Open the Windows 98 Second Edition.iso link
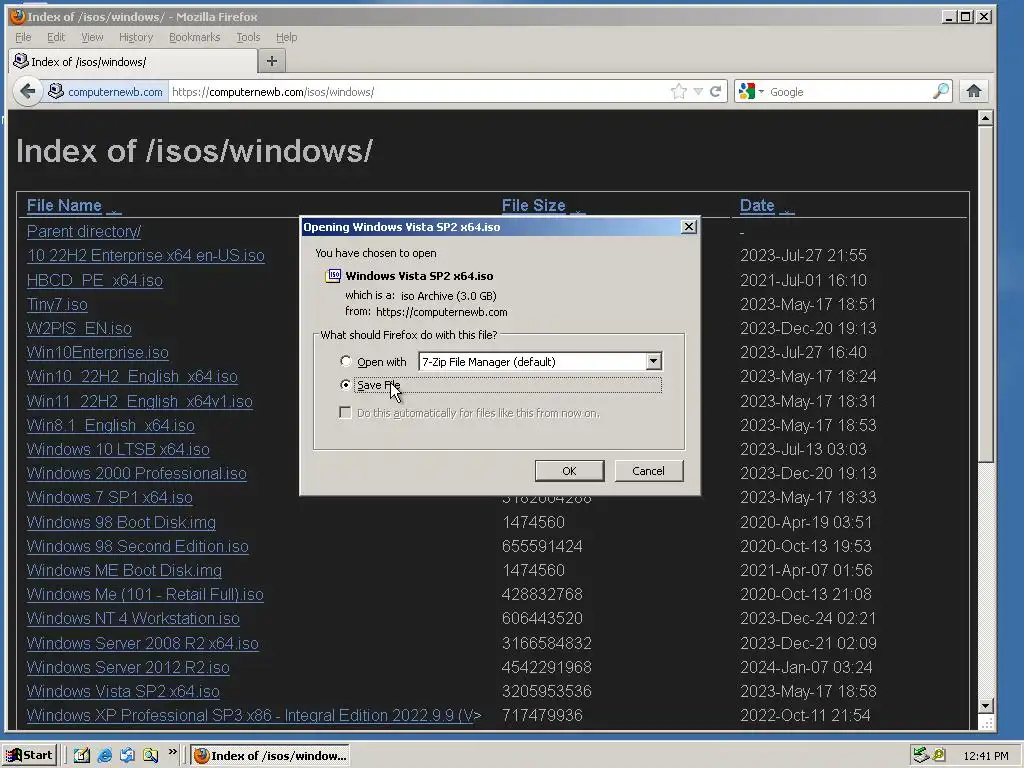The height and width of the screenshot is (768, 1024). pos(138,547)
